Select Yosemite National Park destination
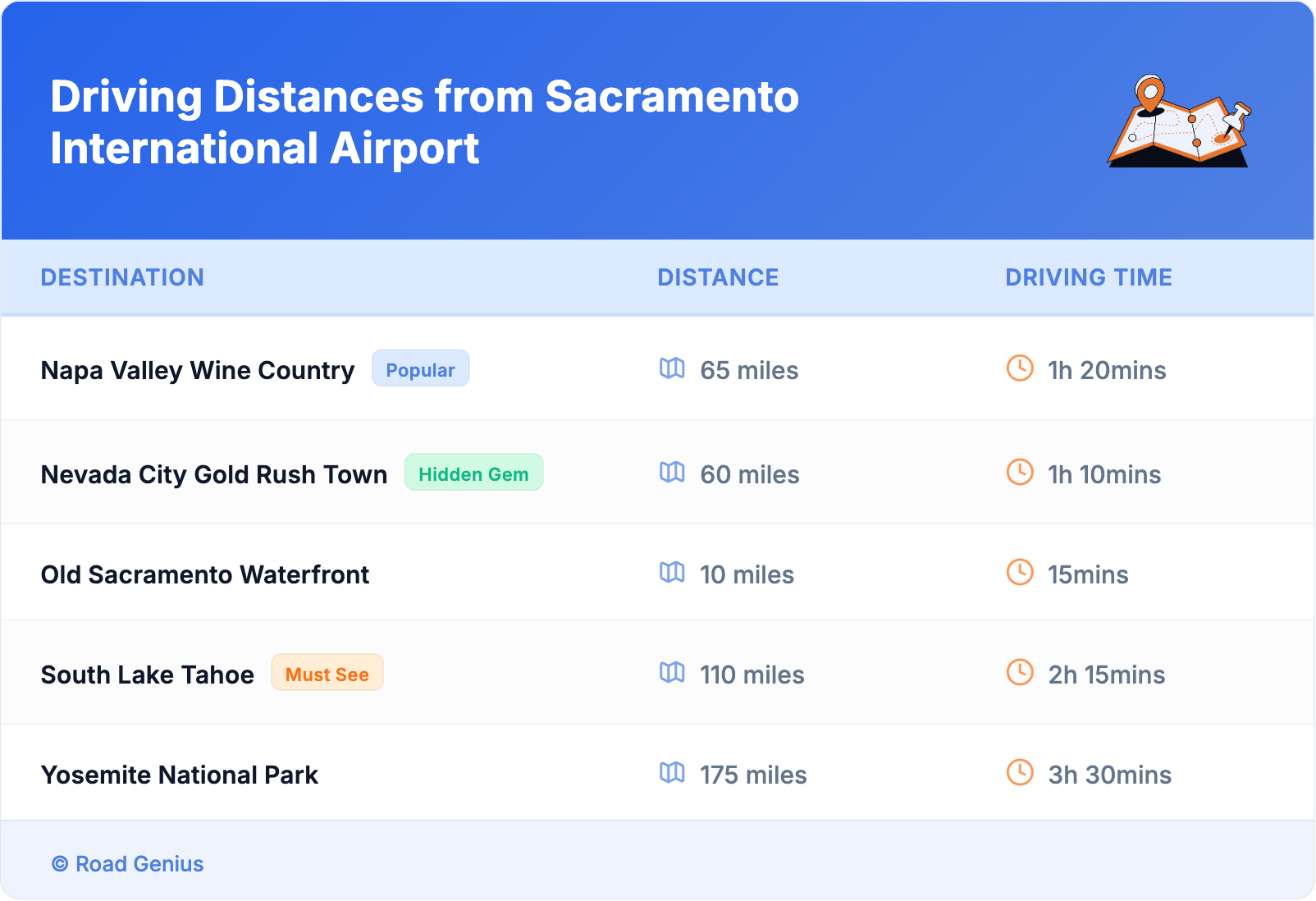1316x901 pixels. 180,775
